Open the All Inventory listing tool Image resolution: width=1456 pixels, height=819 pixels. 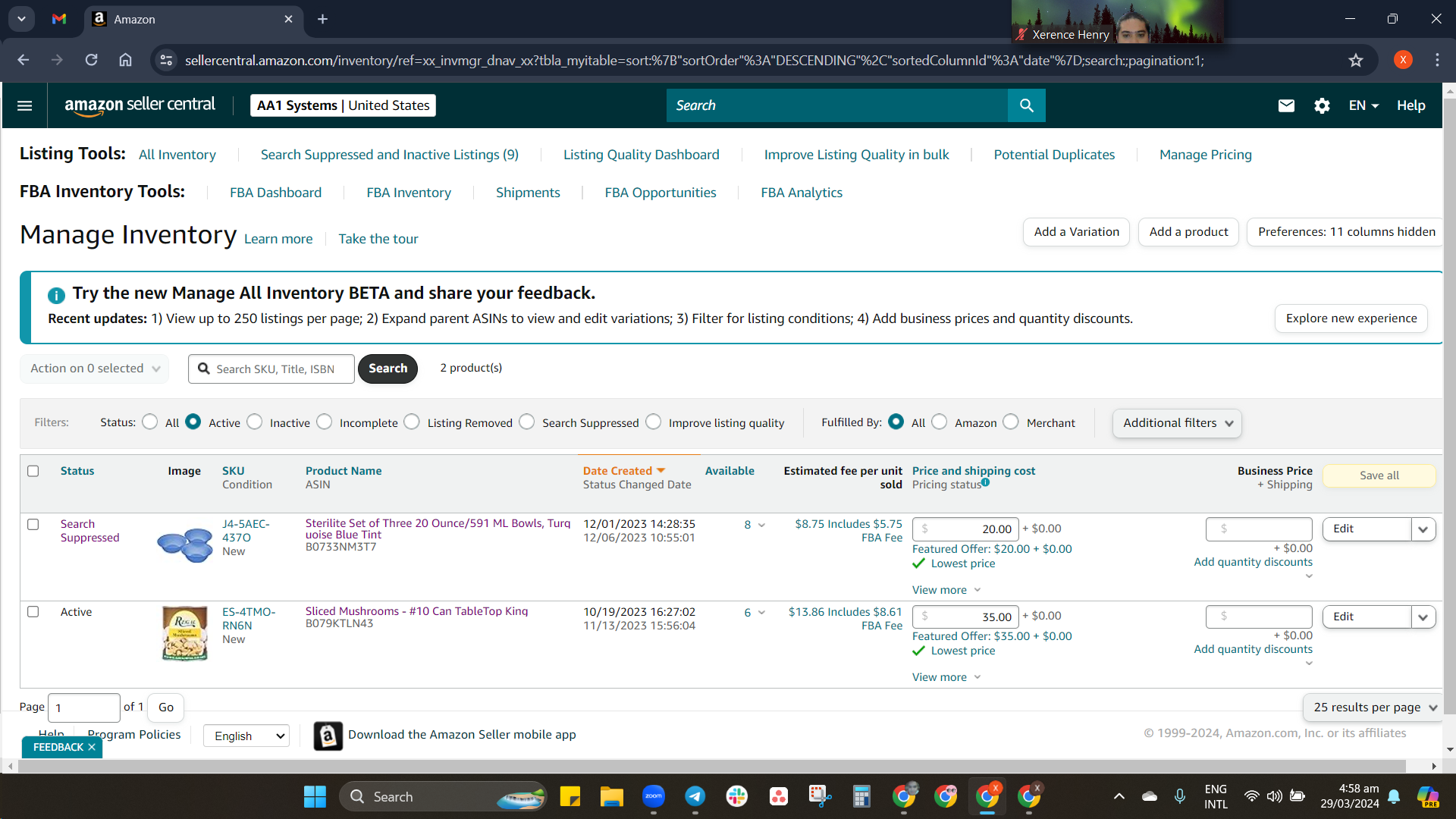coord(177,155)
